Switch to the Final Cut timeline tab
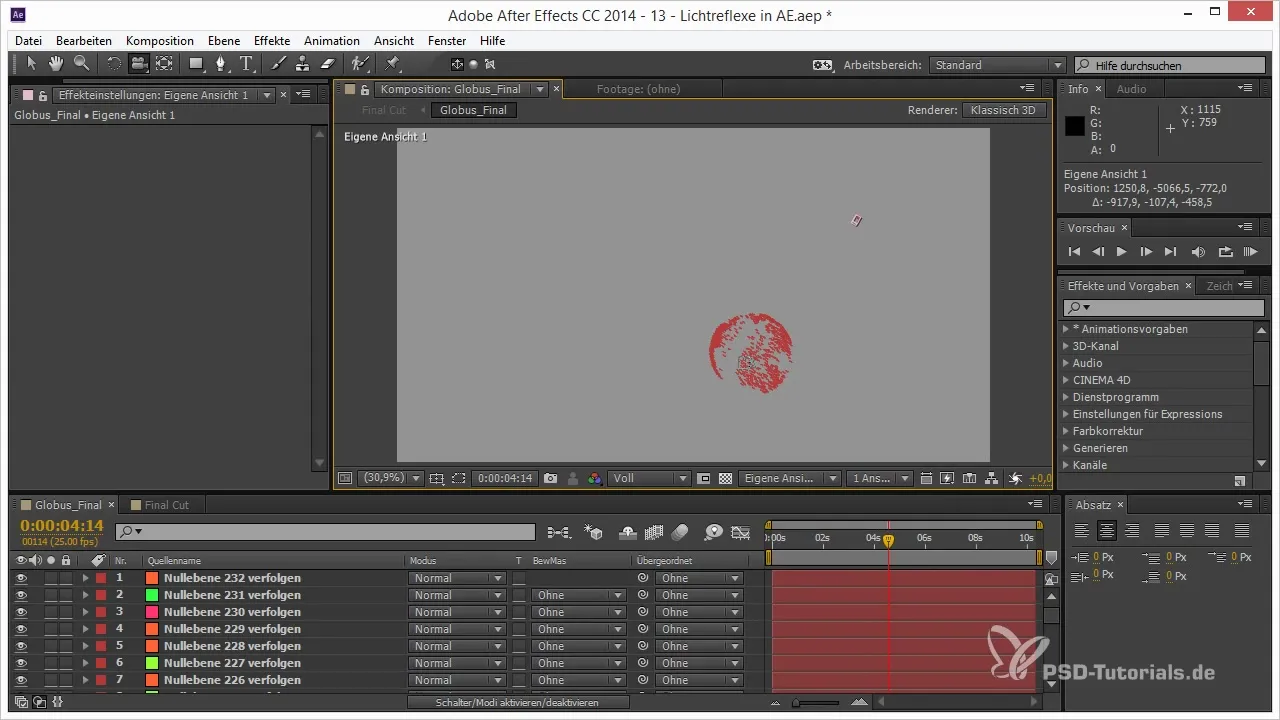 pyautogui.click(x=166, y=505)
